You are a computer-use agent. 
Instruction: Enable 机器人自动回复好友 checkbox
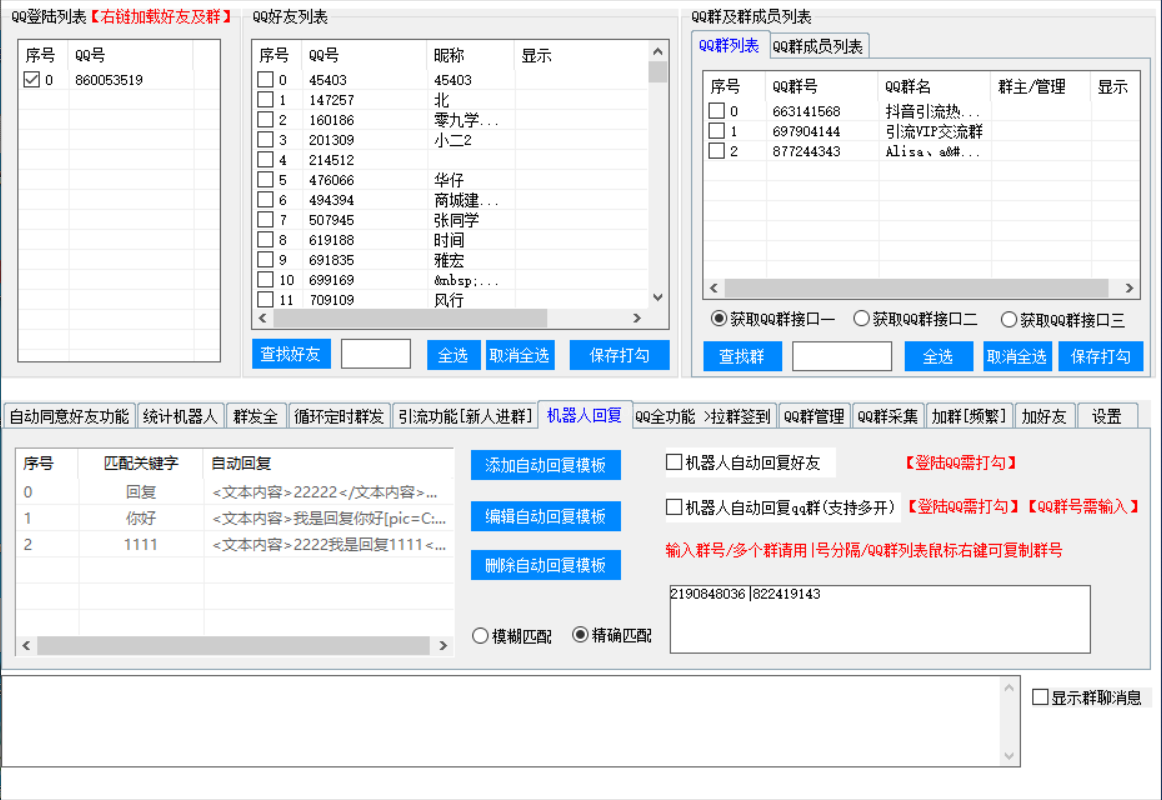coord(675,462)
